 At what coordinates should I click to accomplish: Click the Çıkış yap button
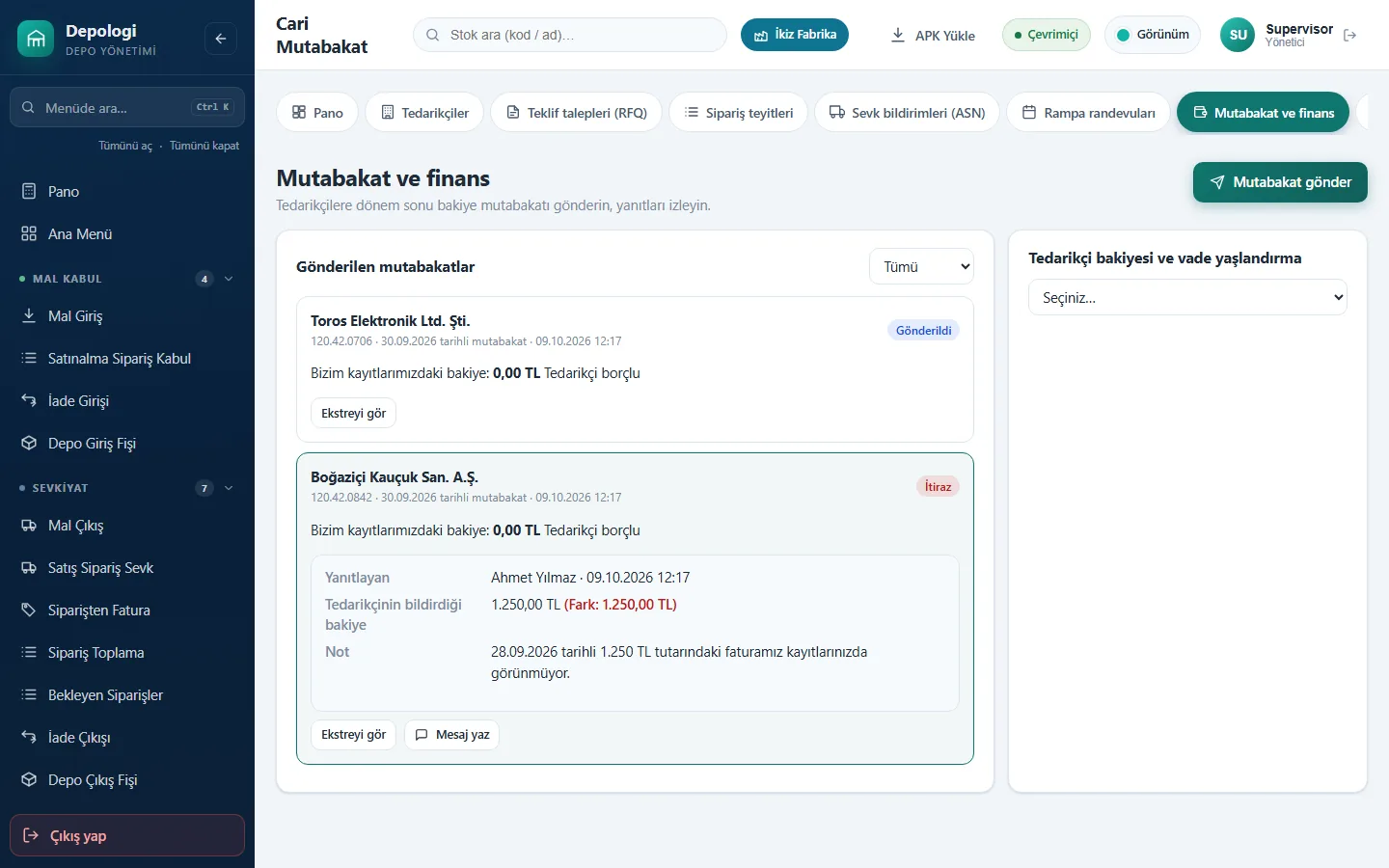[127, 835]
